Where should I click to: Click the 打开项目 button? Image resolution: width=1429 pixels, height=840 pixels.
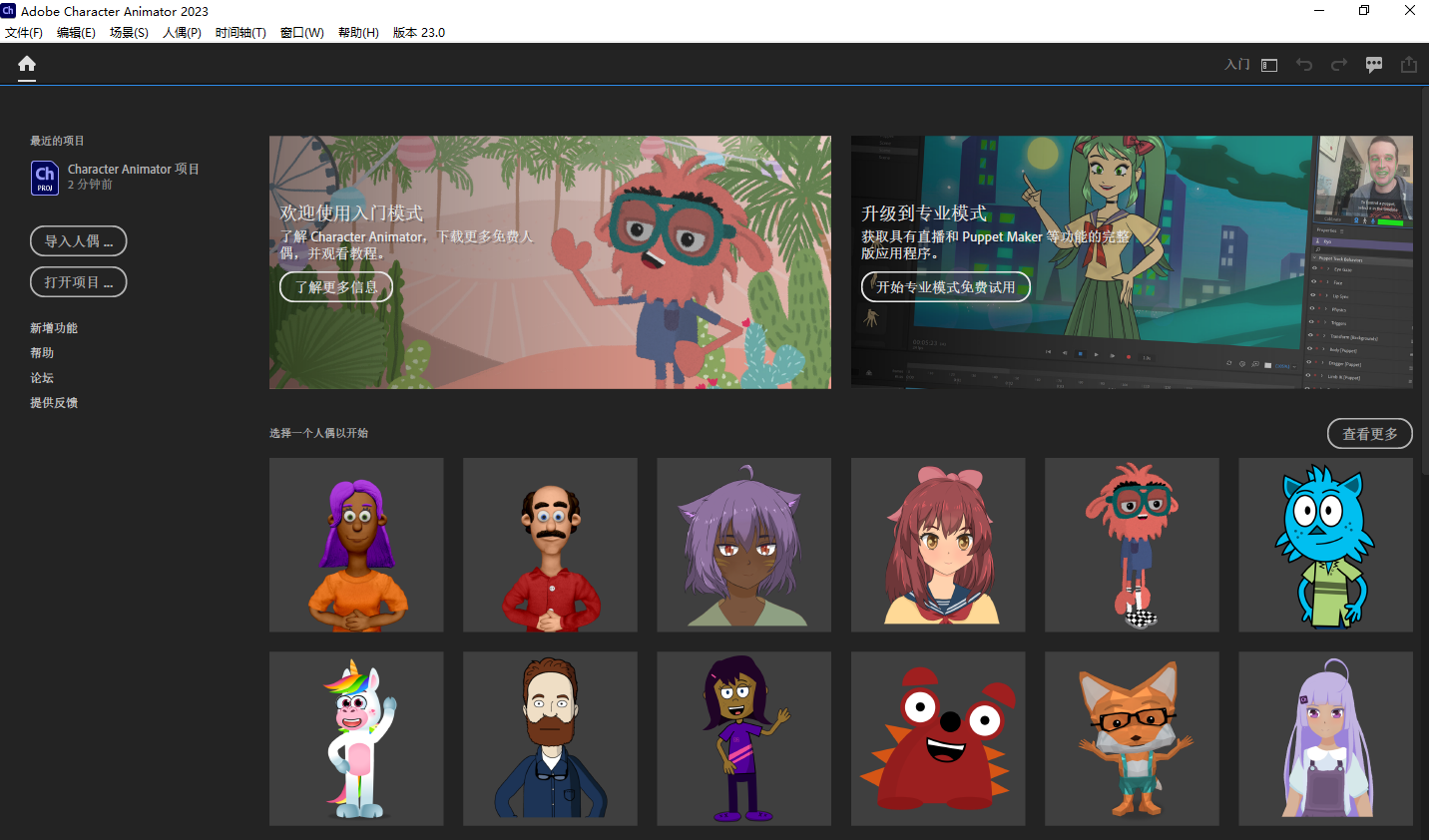point(79,282)
